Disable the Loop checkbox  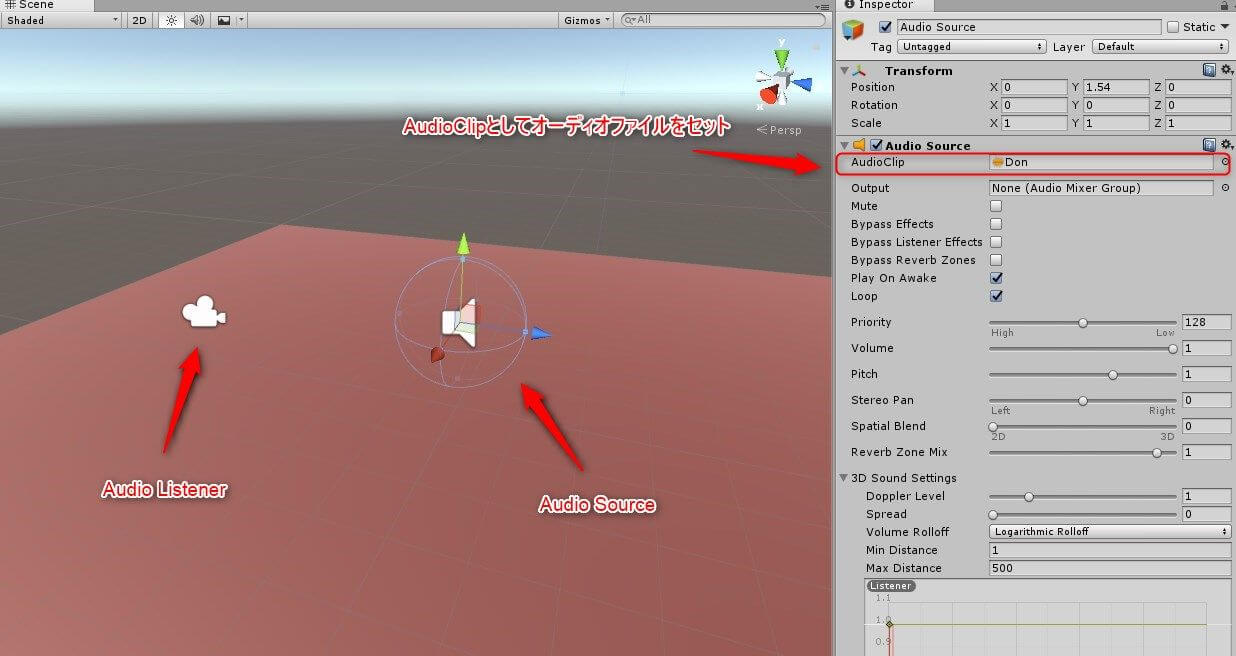(x=996, y=296)
